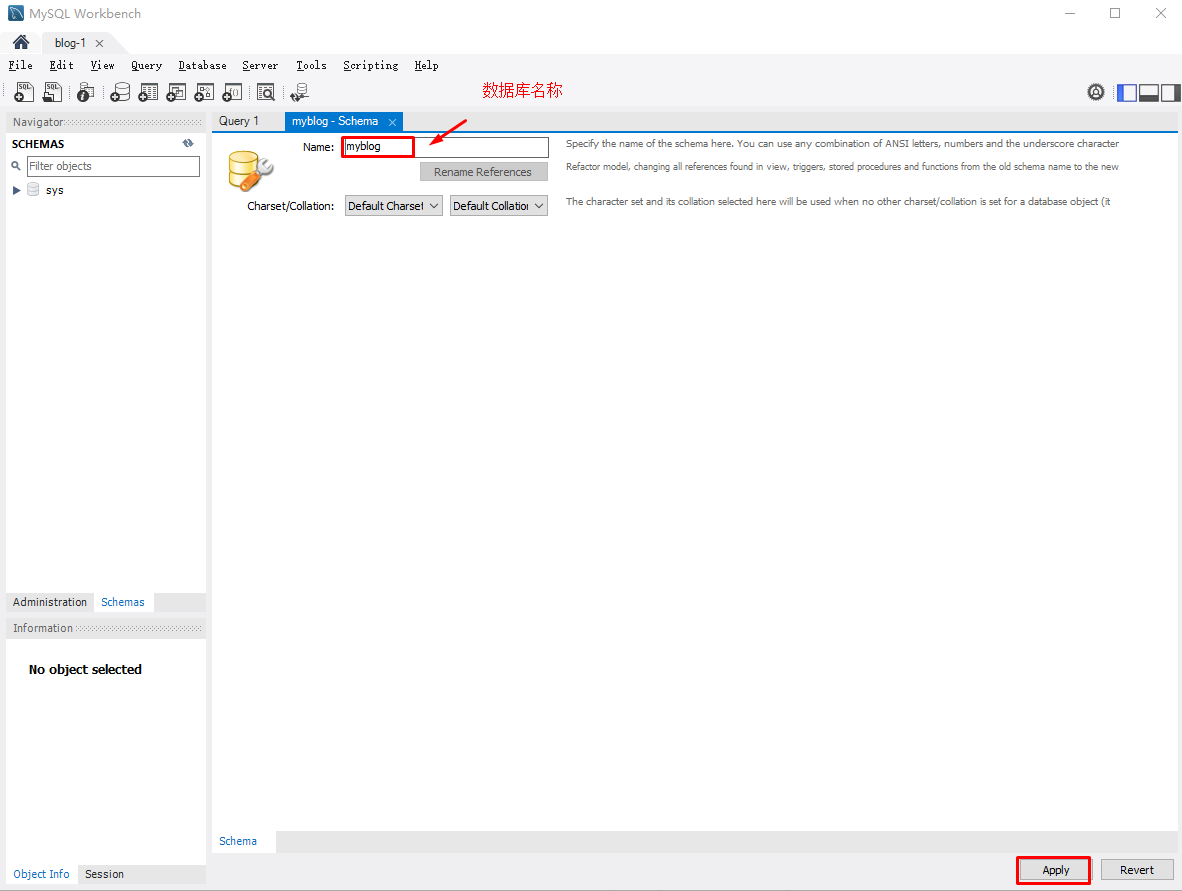The height and width of the screenshot is (891, 1182).
Task: Click the create new view icon
Action: pyautogui.click(x=176, y=92)
